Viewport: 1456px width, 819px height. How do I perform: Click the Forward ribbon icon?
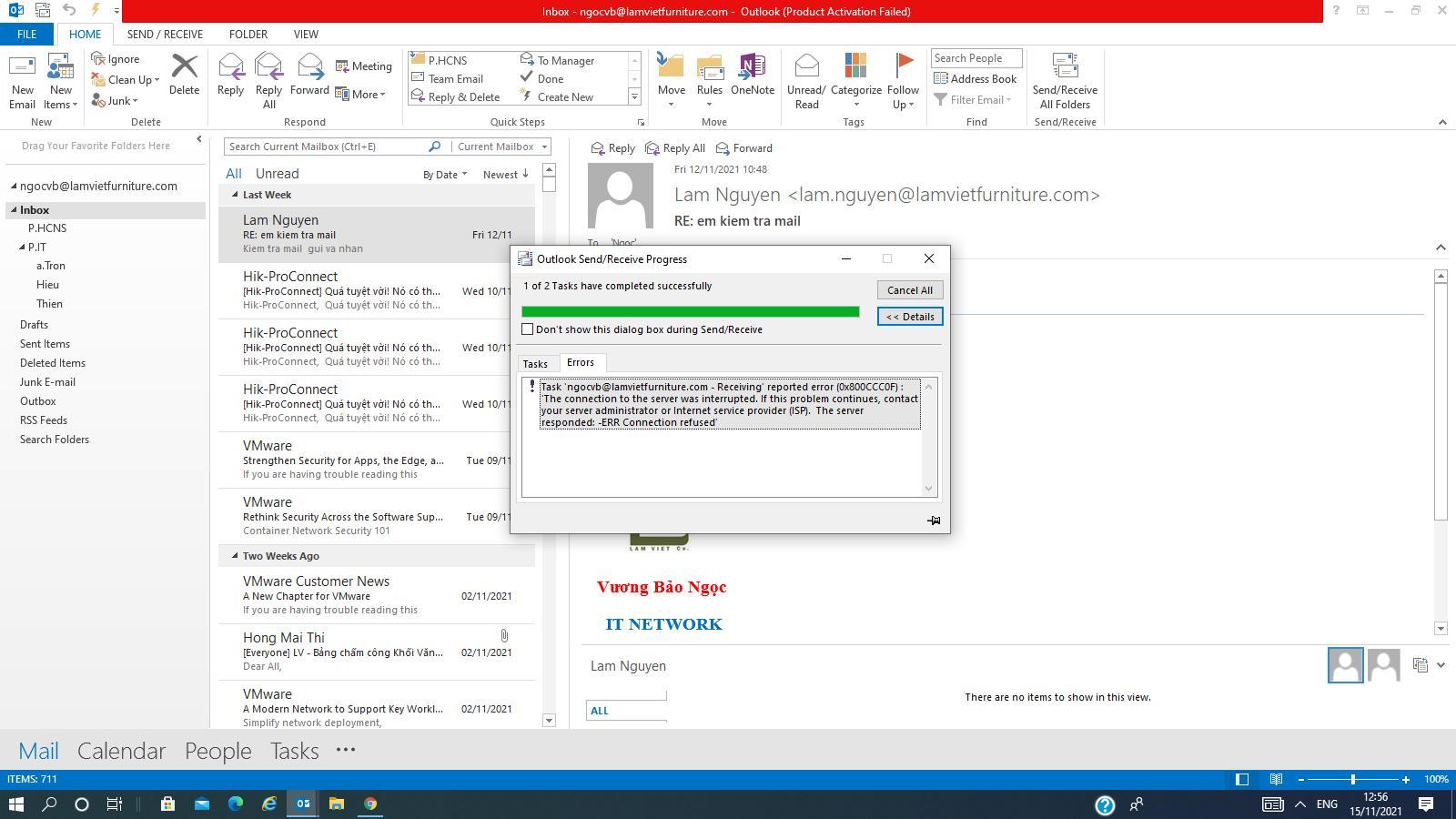click(309, 75)
